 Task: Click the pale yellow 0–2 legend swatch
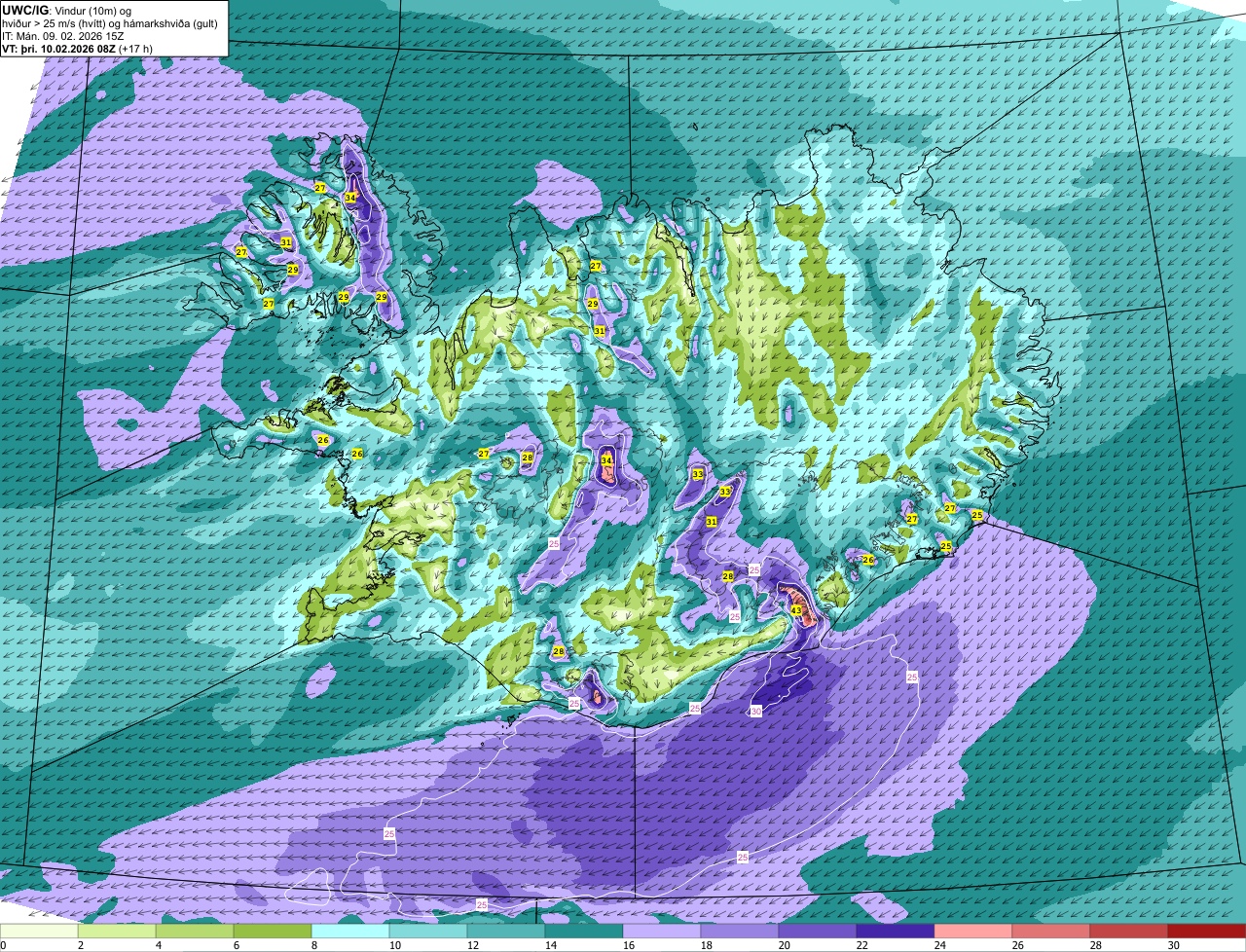coord(39,932)
